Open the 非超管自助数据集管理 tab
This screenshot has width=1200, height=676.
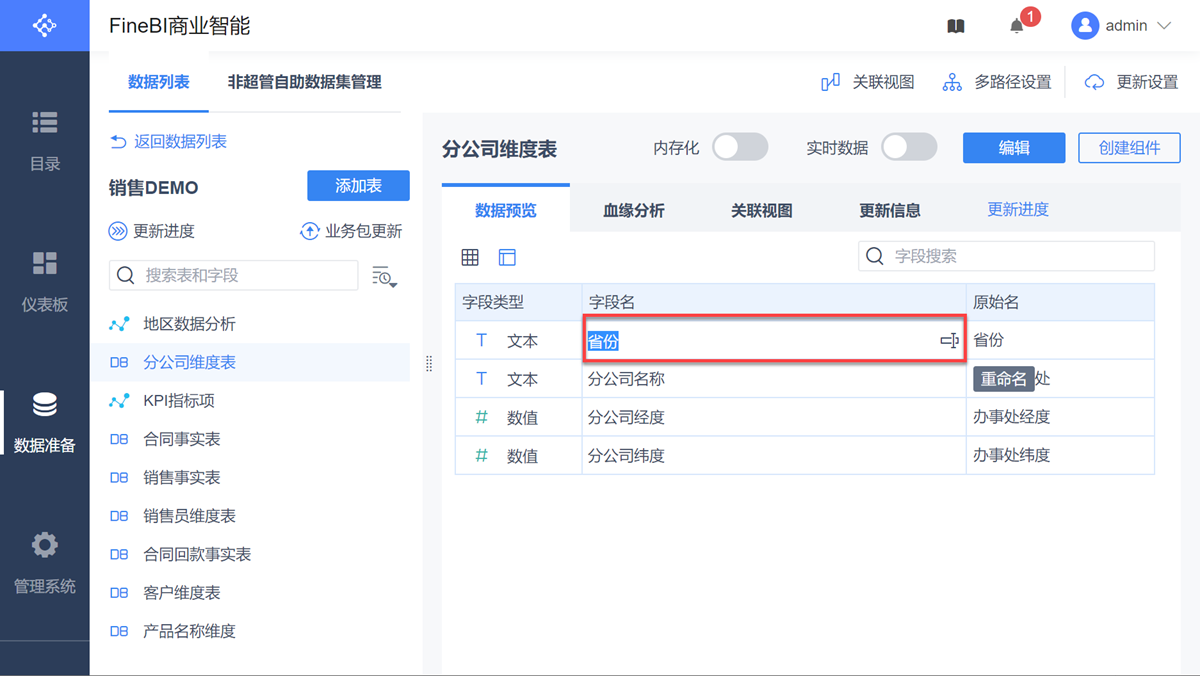[x=304, y=82]
